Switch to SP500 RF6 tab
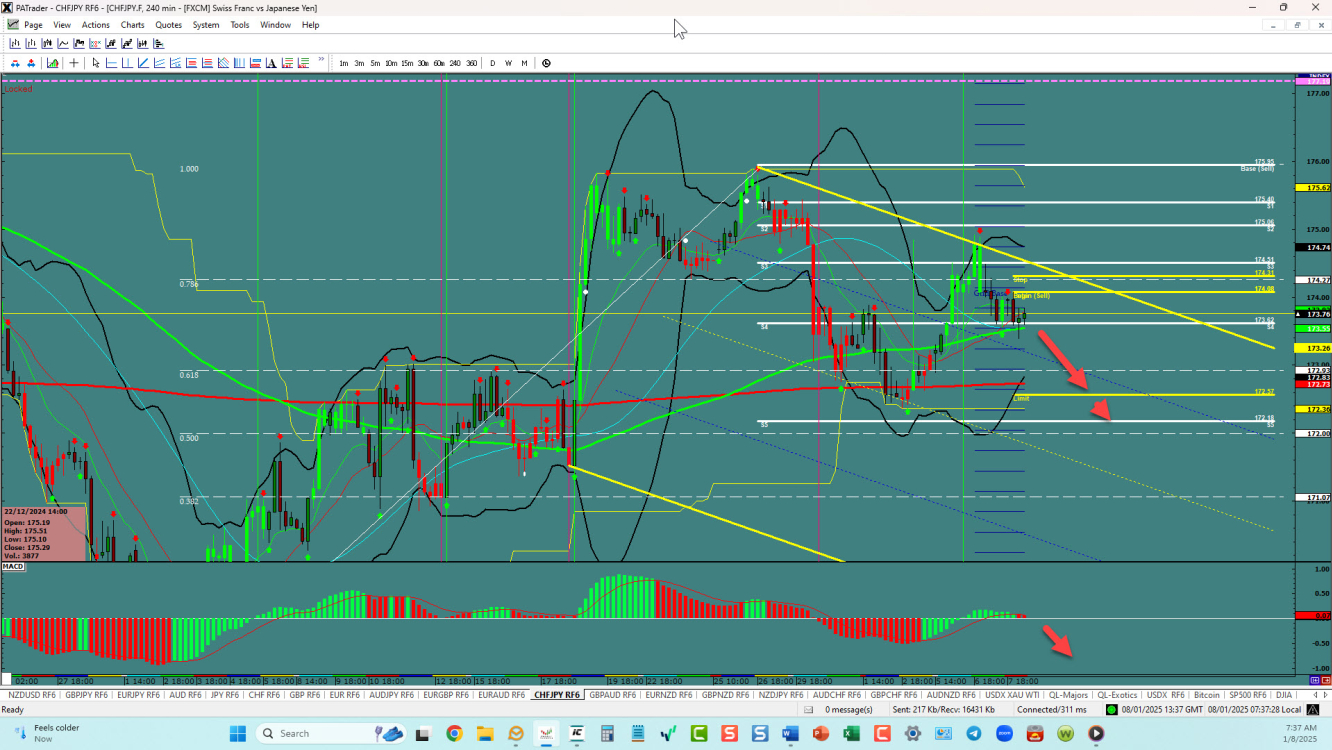The width and height of the screenshot is (1332, 750). tap(1248, 694)
